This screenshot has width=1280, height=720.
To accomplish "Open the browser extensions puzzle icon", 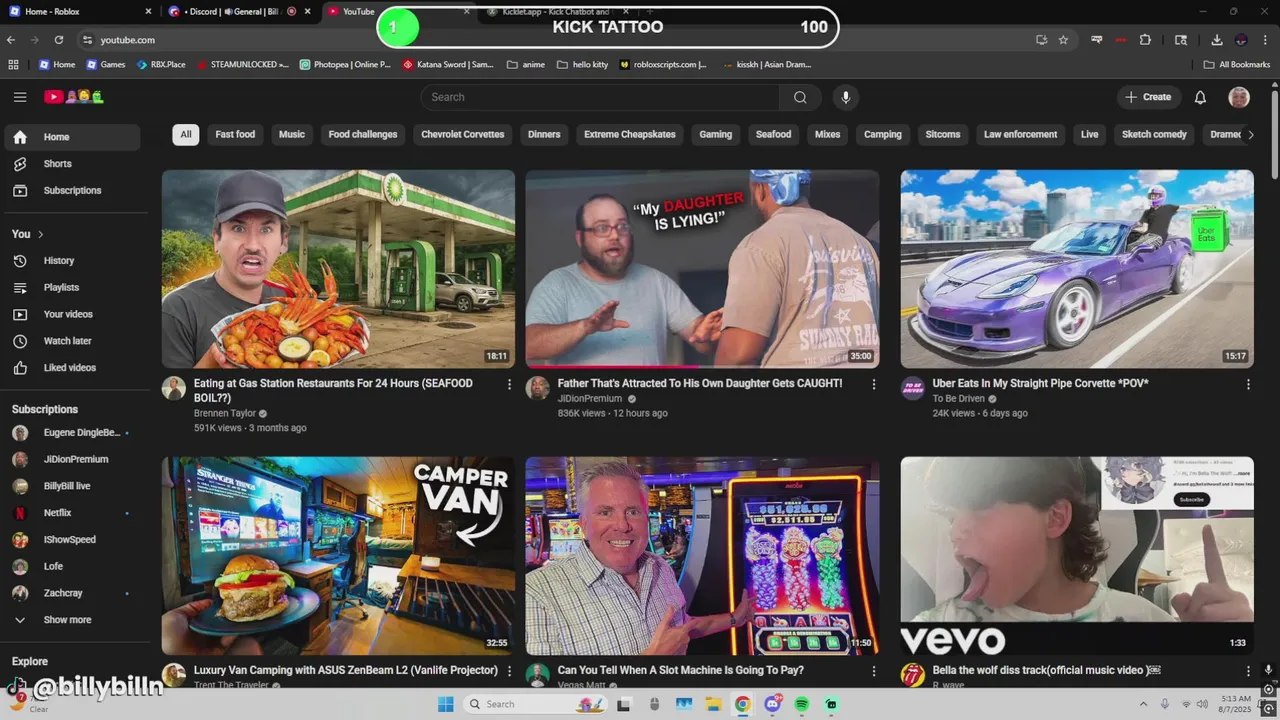I will coord(1145,40).
